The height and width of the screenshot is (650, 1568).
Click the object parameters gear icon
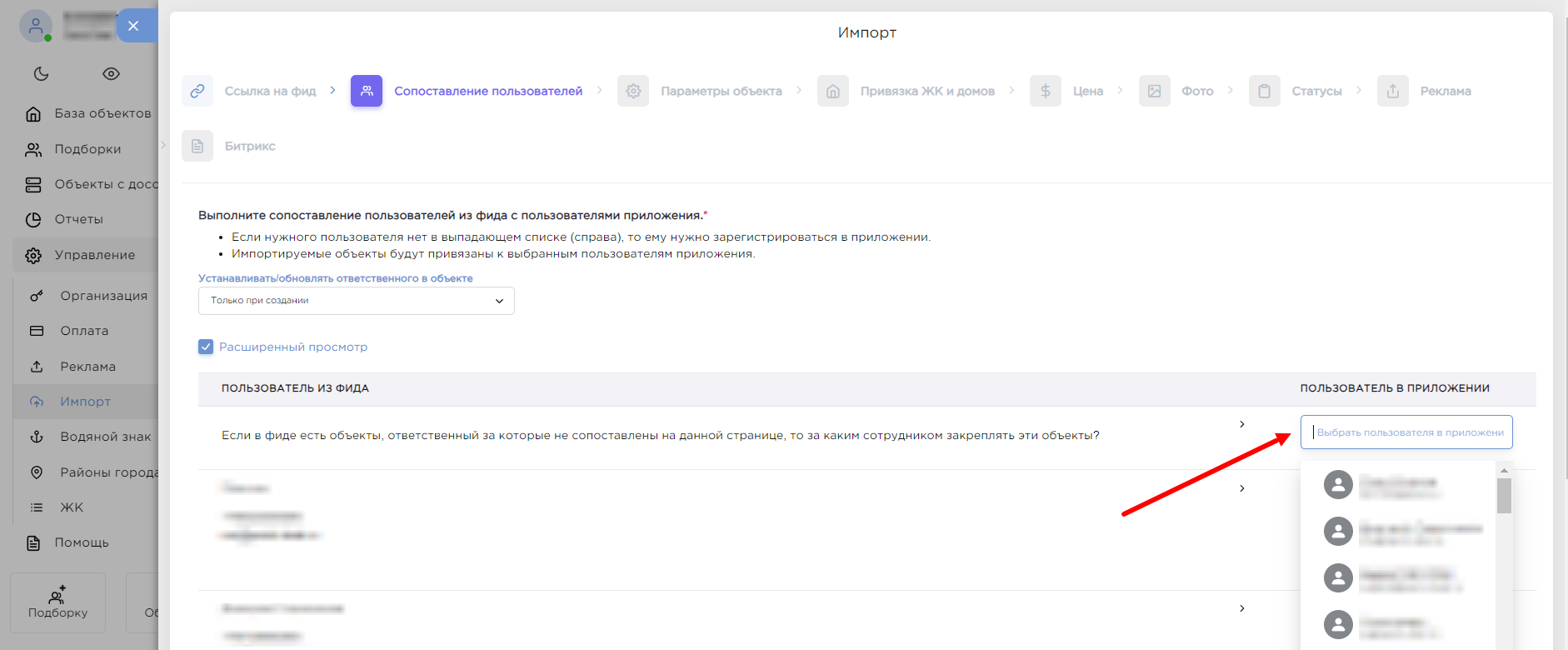(x=633, y=91)
